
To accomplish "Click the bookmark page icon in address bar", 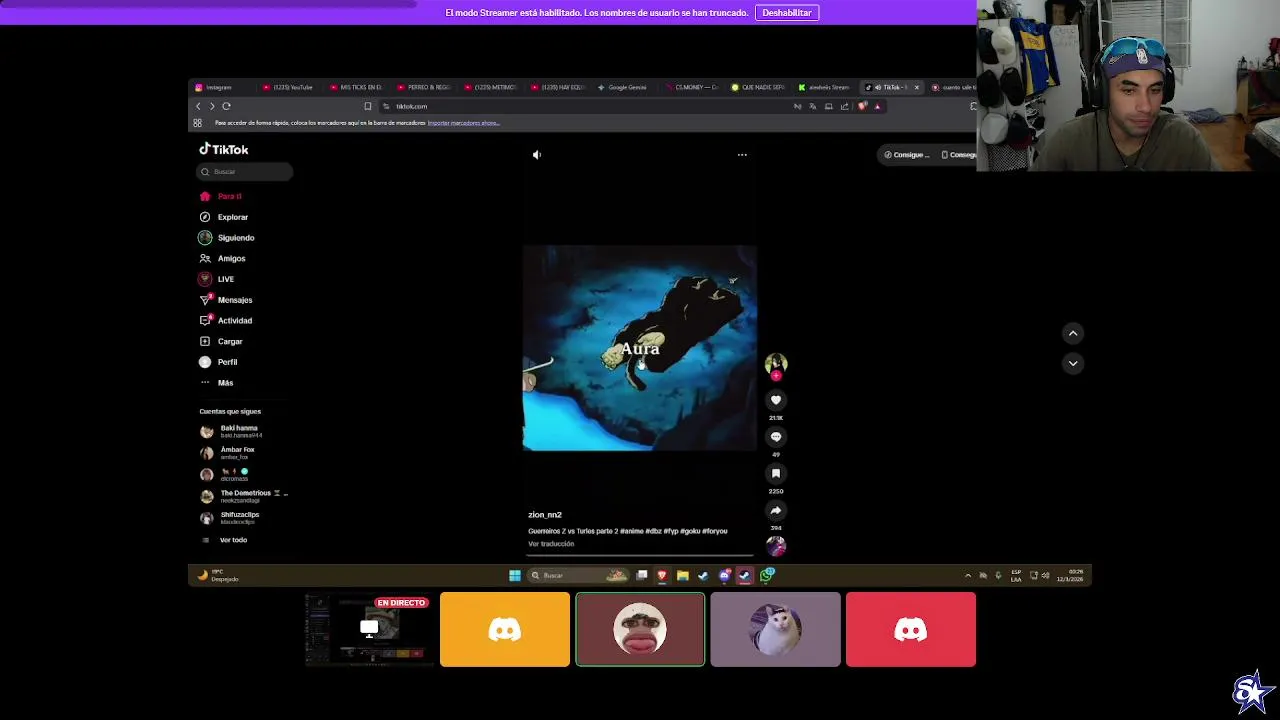I will click(368, 106).
